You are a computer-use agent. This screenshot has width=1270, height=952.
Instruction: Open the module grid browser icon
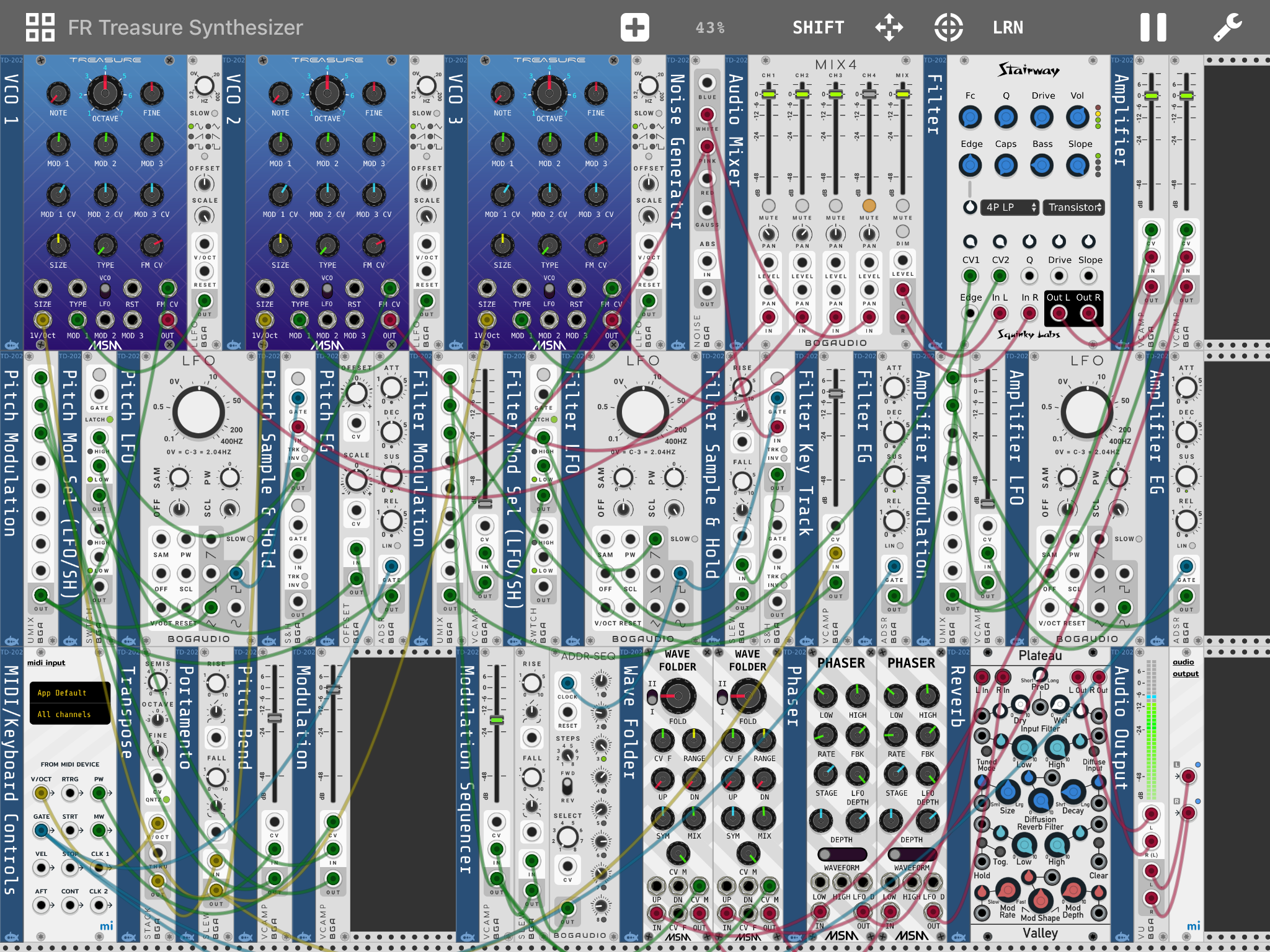pyautogui.click(x=40, y=27)
